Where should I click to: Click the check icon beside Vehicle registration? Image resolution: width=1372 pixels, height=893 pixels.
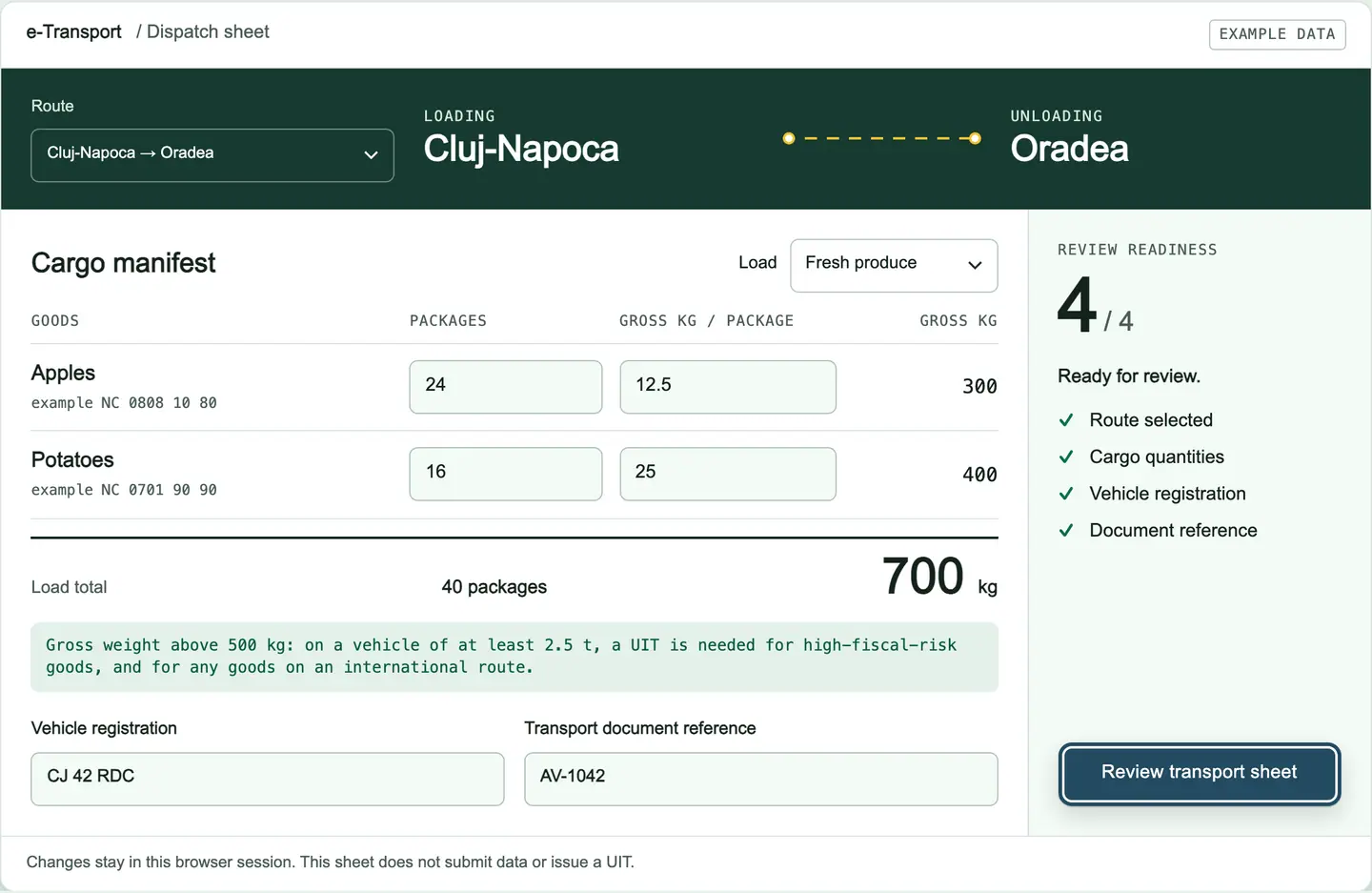(x=1066, y=494)
